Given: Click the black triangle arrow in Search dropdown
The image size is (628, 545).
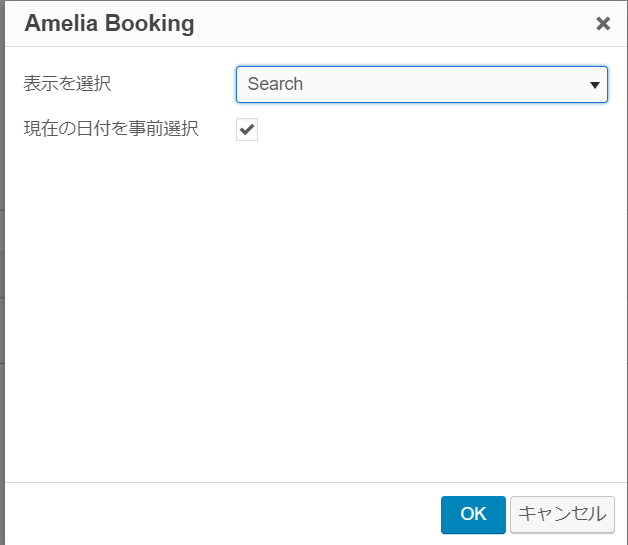Looking at the screenshot, I should coord(595,85).
